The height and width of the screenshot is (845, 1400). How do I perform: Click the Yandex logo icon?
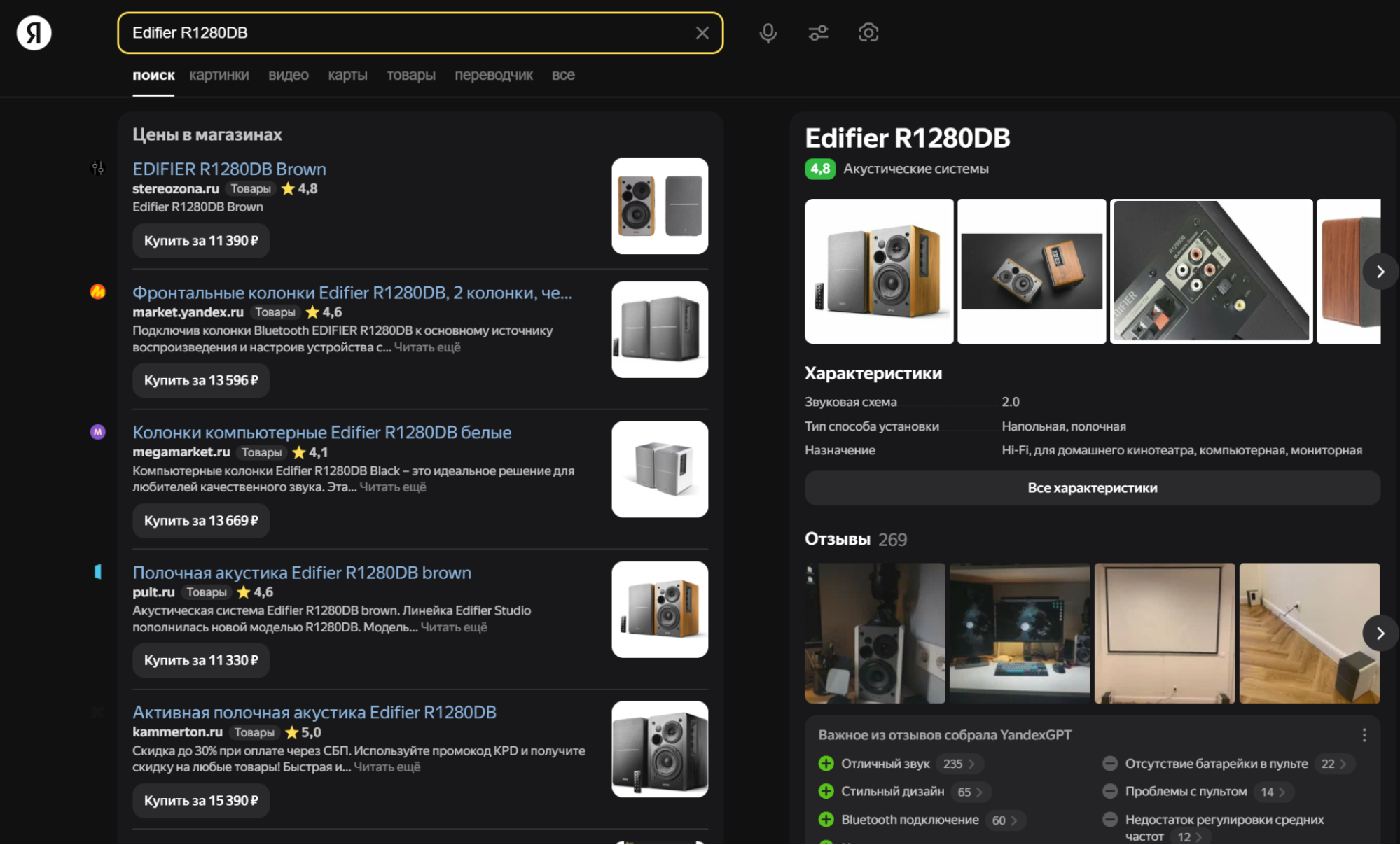pos(34,33)
